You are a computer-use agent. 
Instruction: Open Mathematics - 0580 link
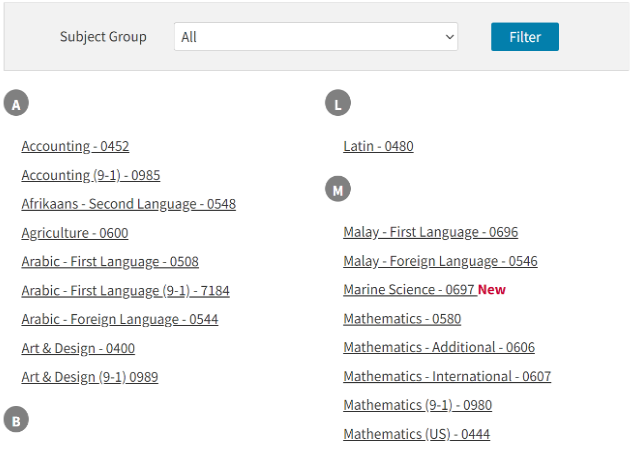[402, 319]
